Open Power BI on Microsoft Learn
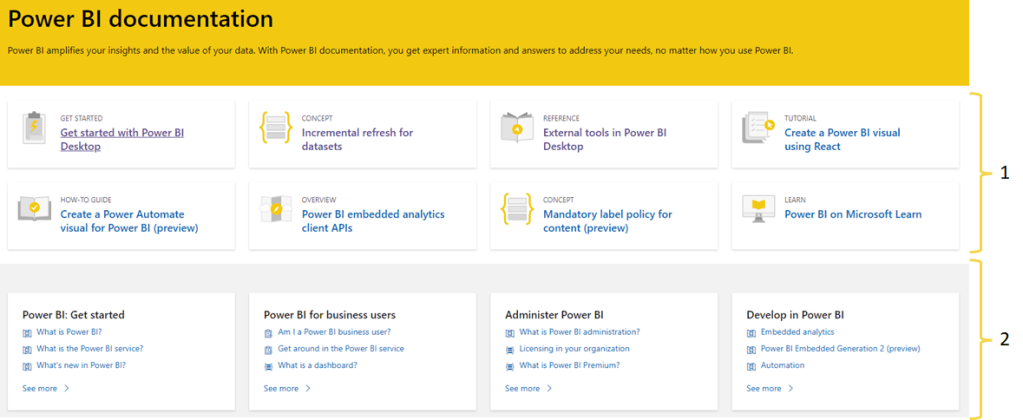This screenshot has height=420, width=1023. tap(853, 214)
